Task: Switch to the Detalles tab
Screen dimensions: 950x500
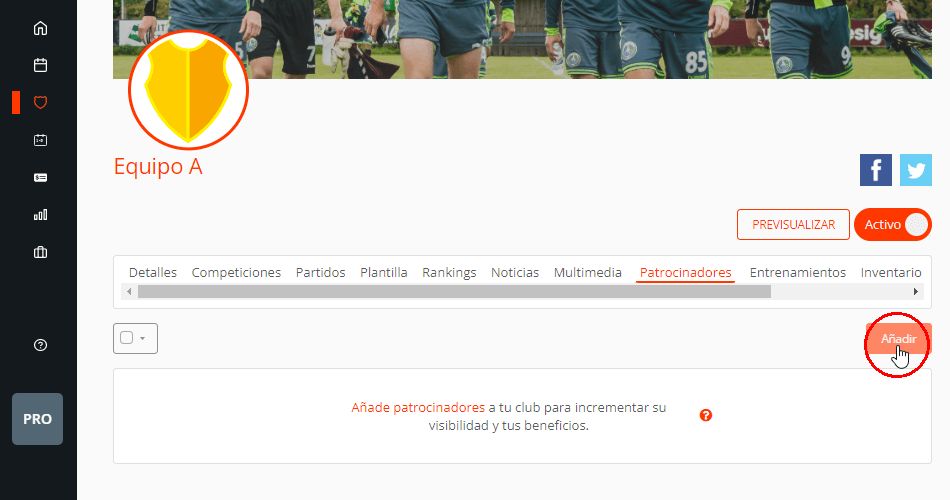Action: pos(153,273)
